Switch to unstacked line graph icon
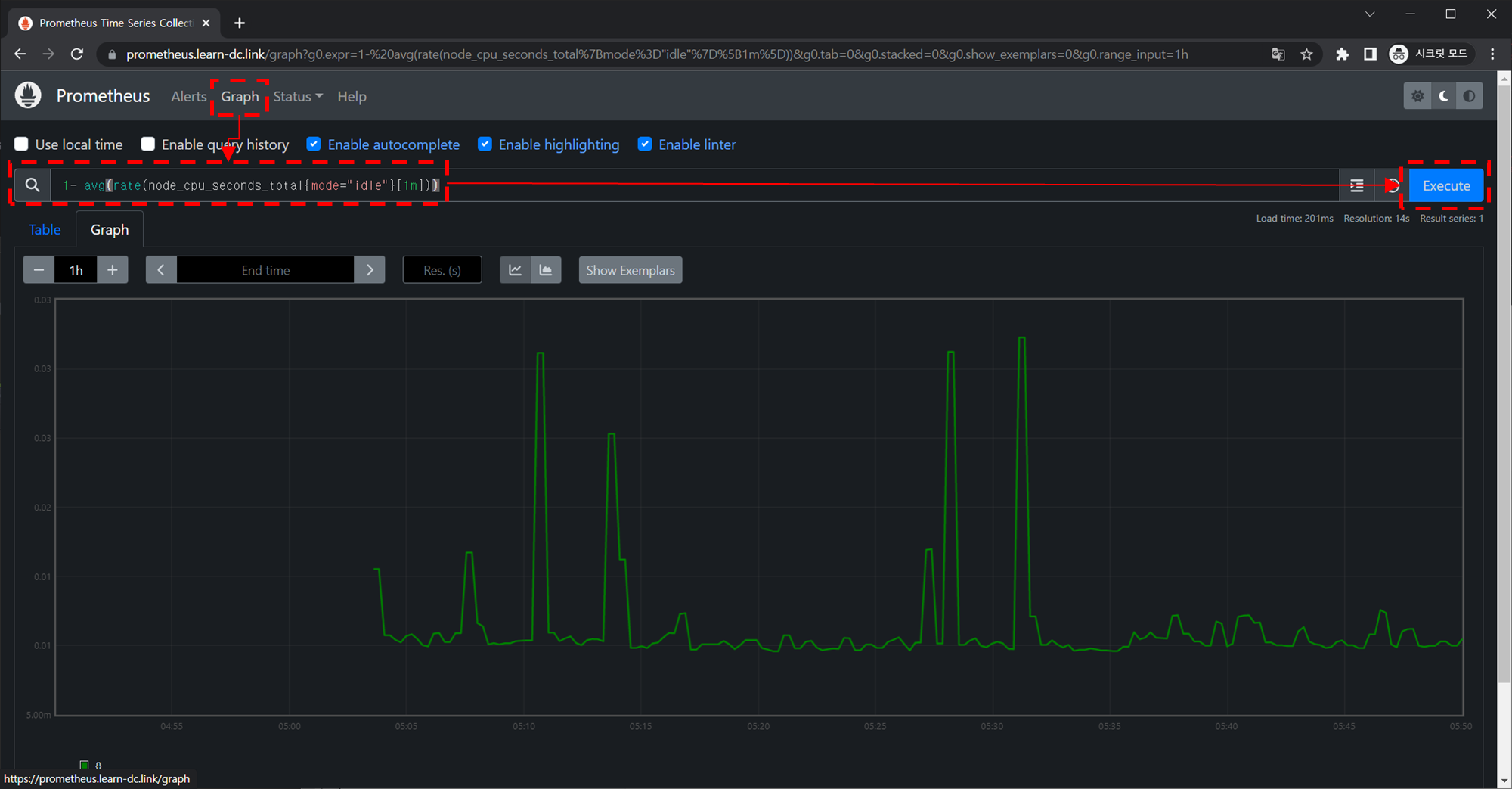Screen dimensions: 1512x789 tap(515, 270)
